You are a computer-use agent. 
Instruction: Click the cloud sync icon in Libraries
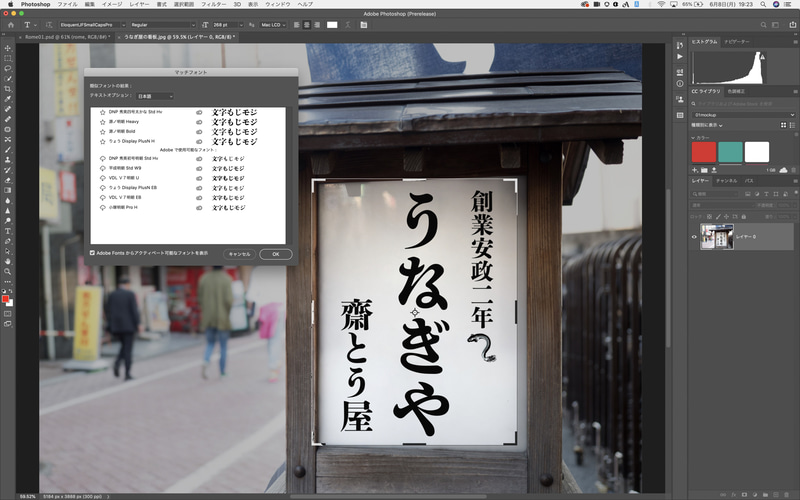783,170
